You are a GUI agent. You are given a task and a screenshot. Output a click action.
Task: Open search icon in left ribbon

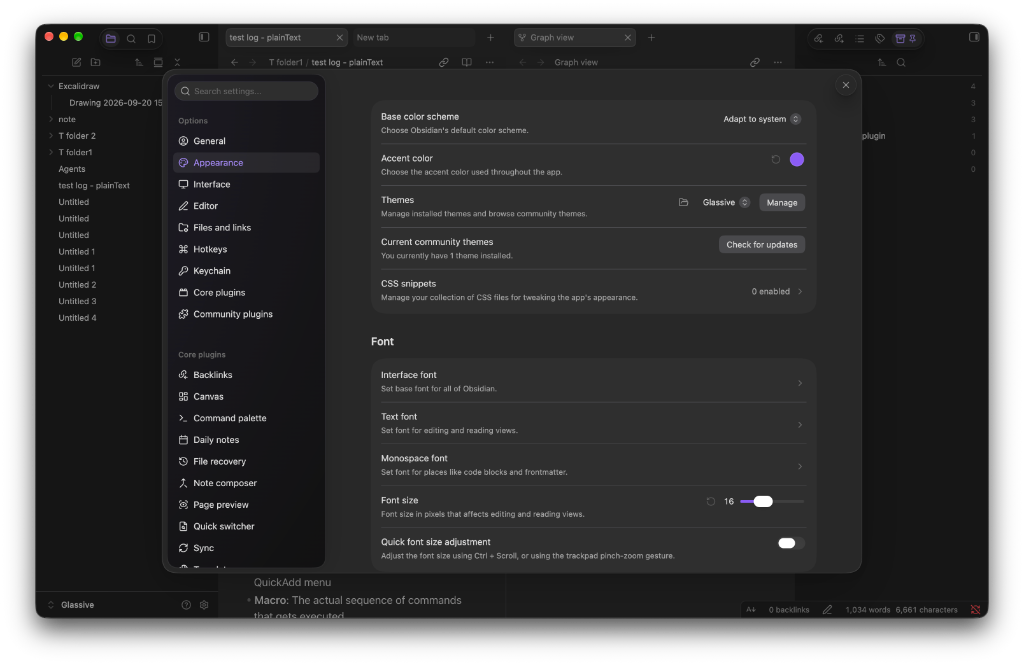click(x=131, y=39)
